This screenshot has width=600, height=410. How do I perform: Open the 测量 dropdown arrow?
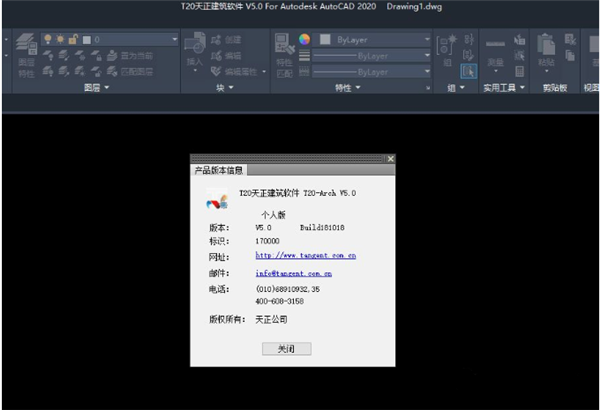click(x=496, y=71)
